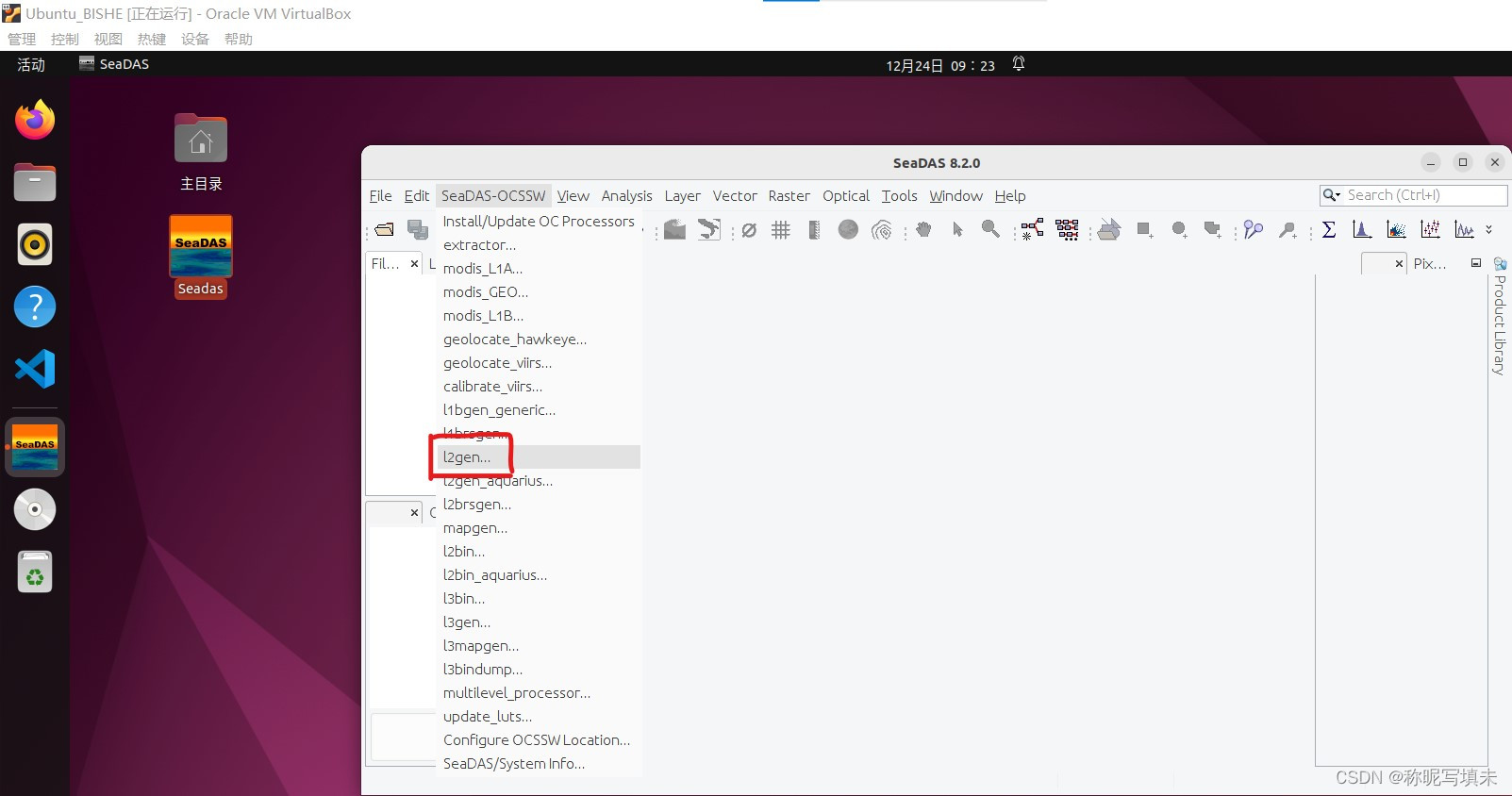This screenshot has height=796, width=1512.
Task: Open the Layer menu
Action: (683, 195)
